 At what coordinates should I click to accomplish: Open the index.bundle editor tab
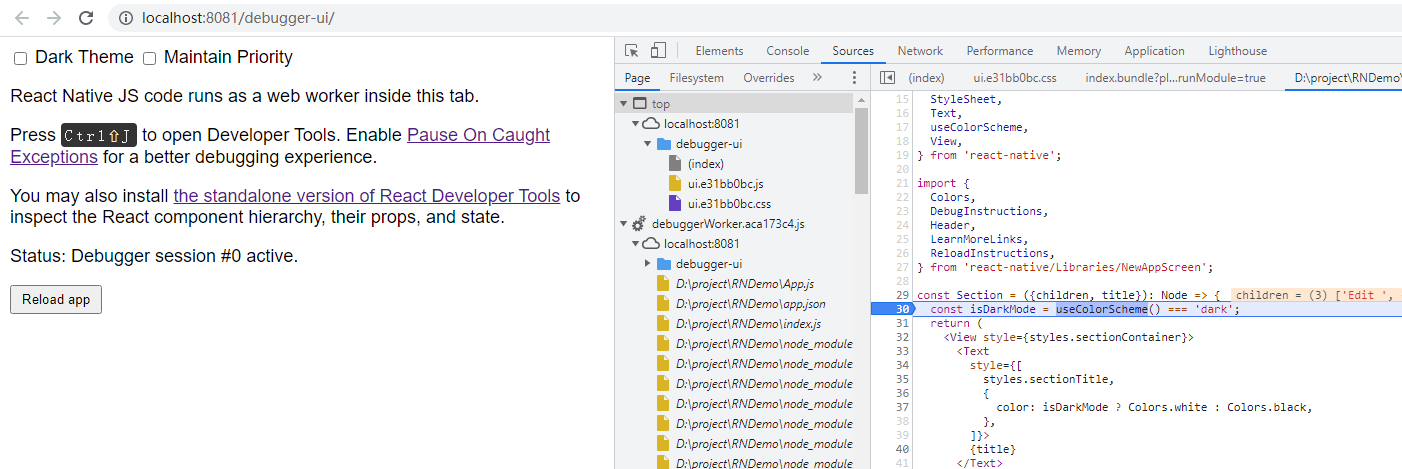click(1175, 78)
